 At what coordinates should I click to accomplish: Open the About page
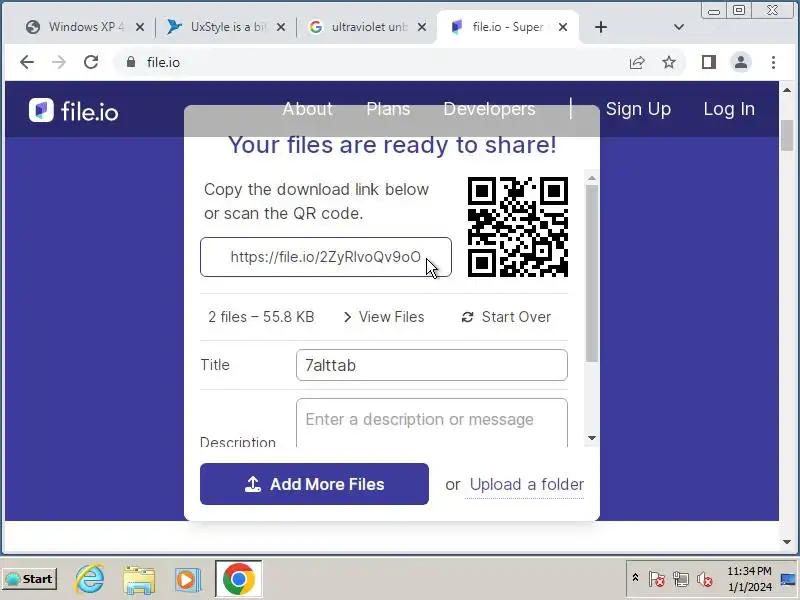pos(307,109)
